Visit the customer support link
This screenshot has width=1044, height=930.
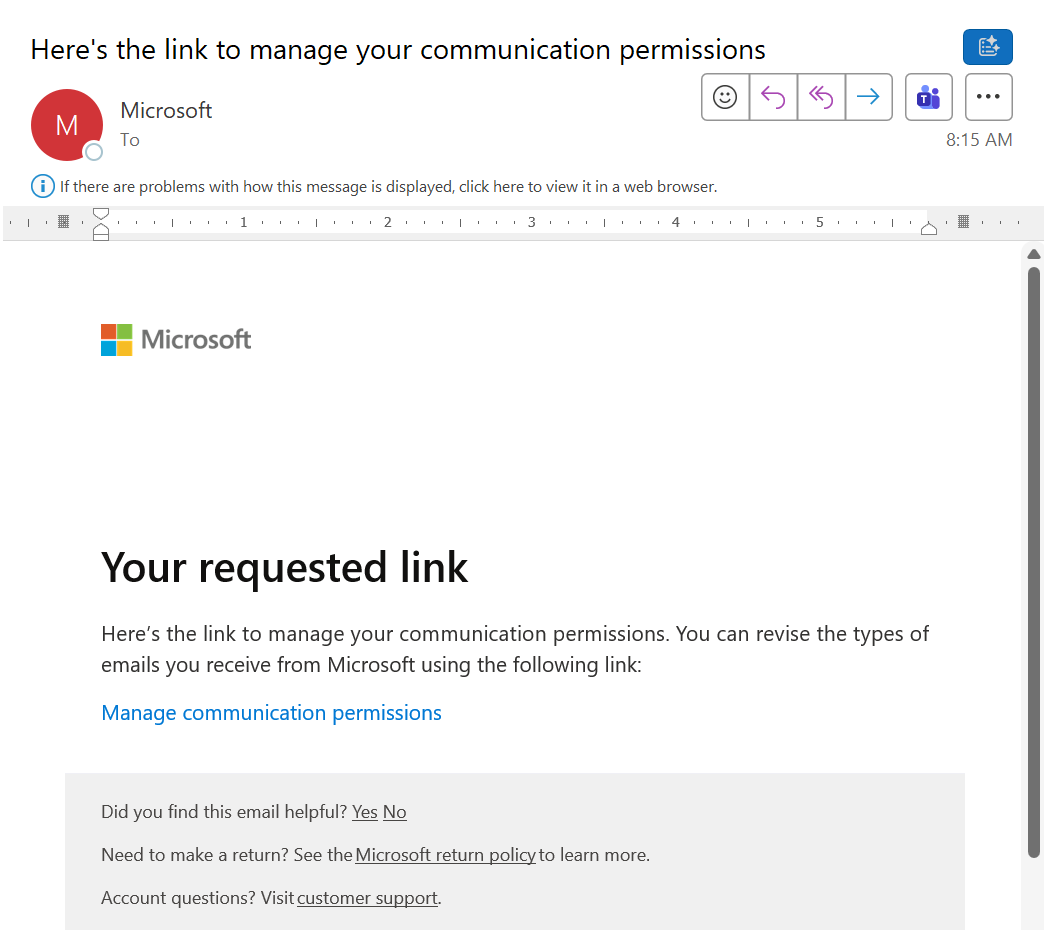(x=368, y=898)
